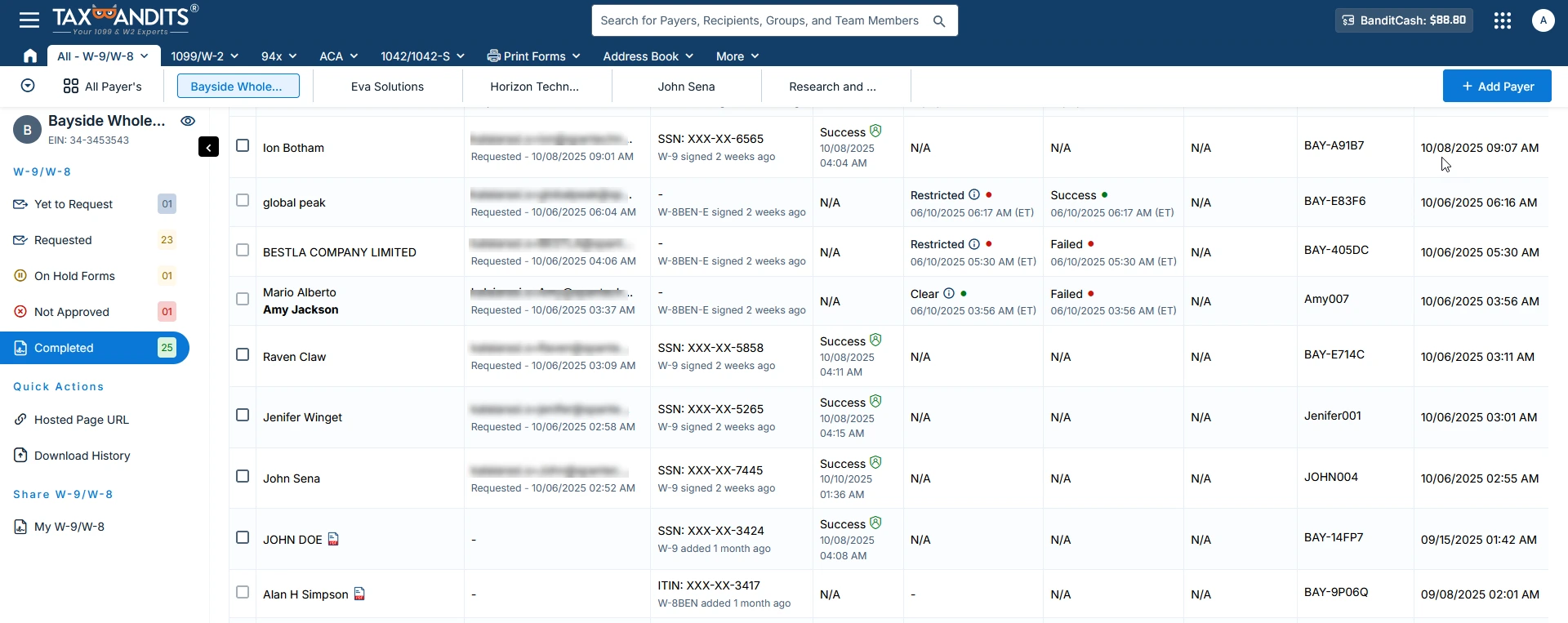This screenshot has width=1568, height=623.
Task: Click info icon beside global peak Restricted
Action: [x=973, y=195]
